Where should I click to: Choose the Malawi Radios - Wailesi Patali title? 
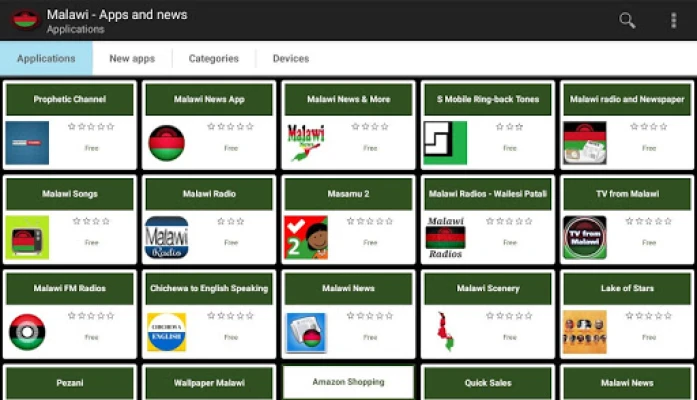point(488,194)
